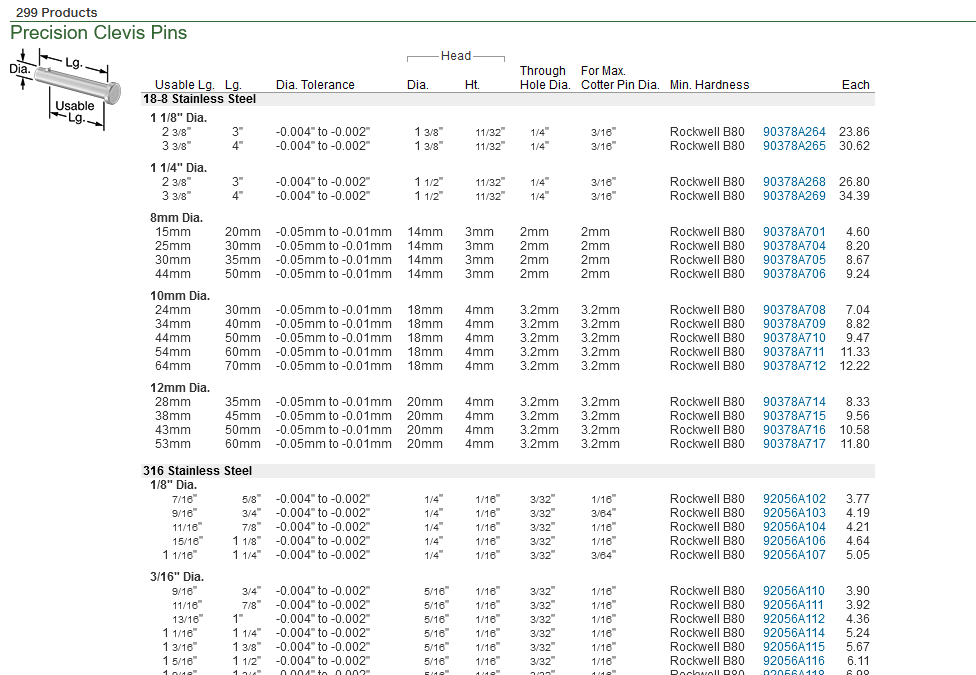Screen dimensions: 976x675
Task: Select part number 92056A102
Action: 794,499
